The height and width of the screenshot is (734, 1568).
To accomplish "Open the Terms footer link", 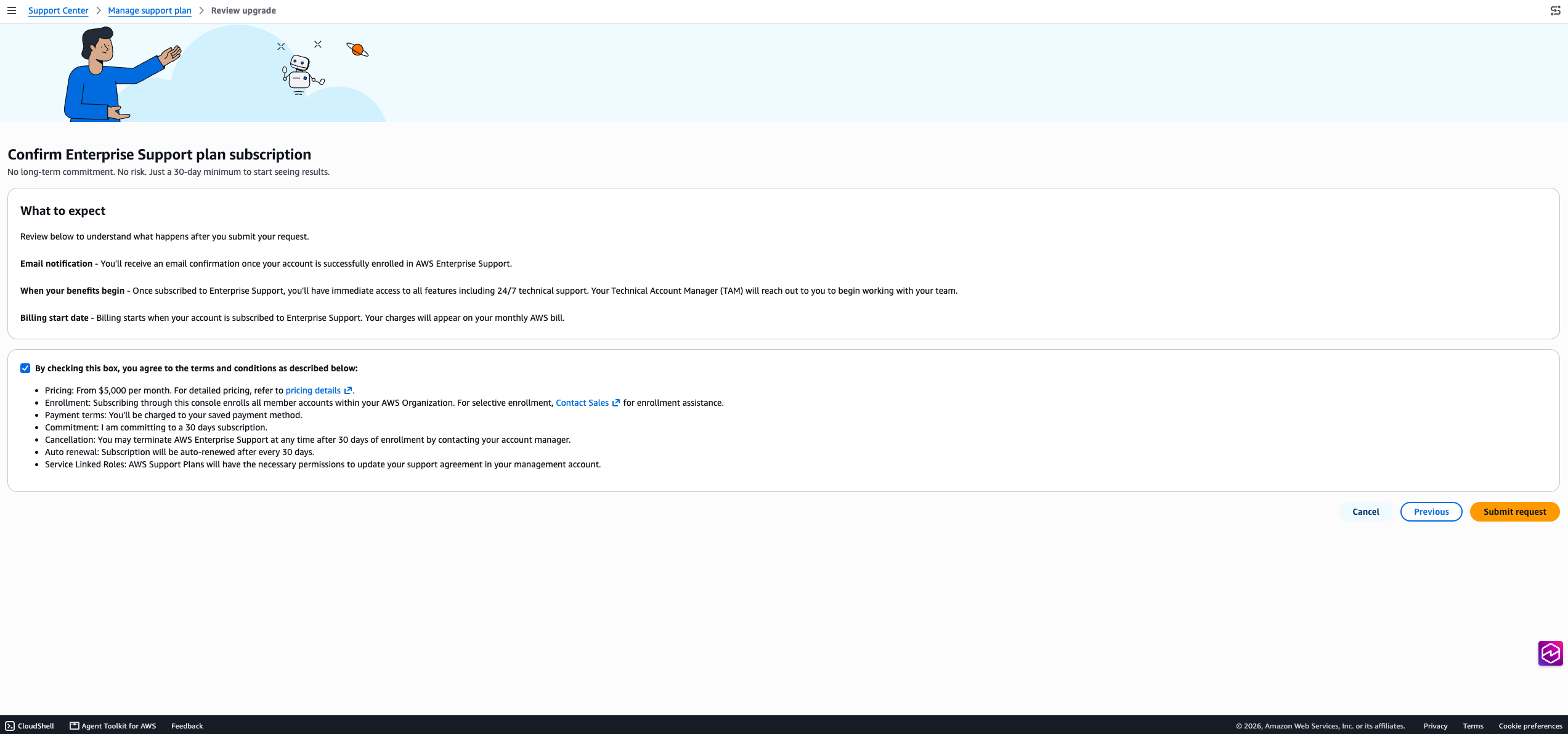I will click(1473, 726).
